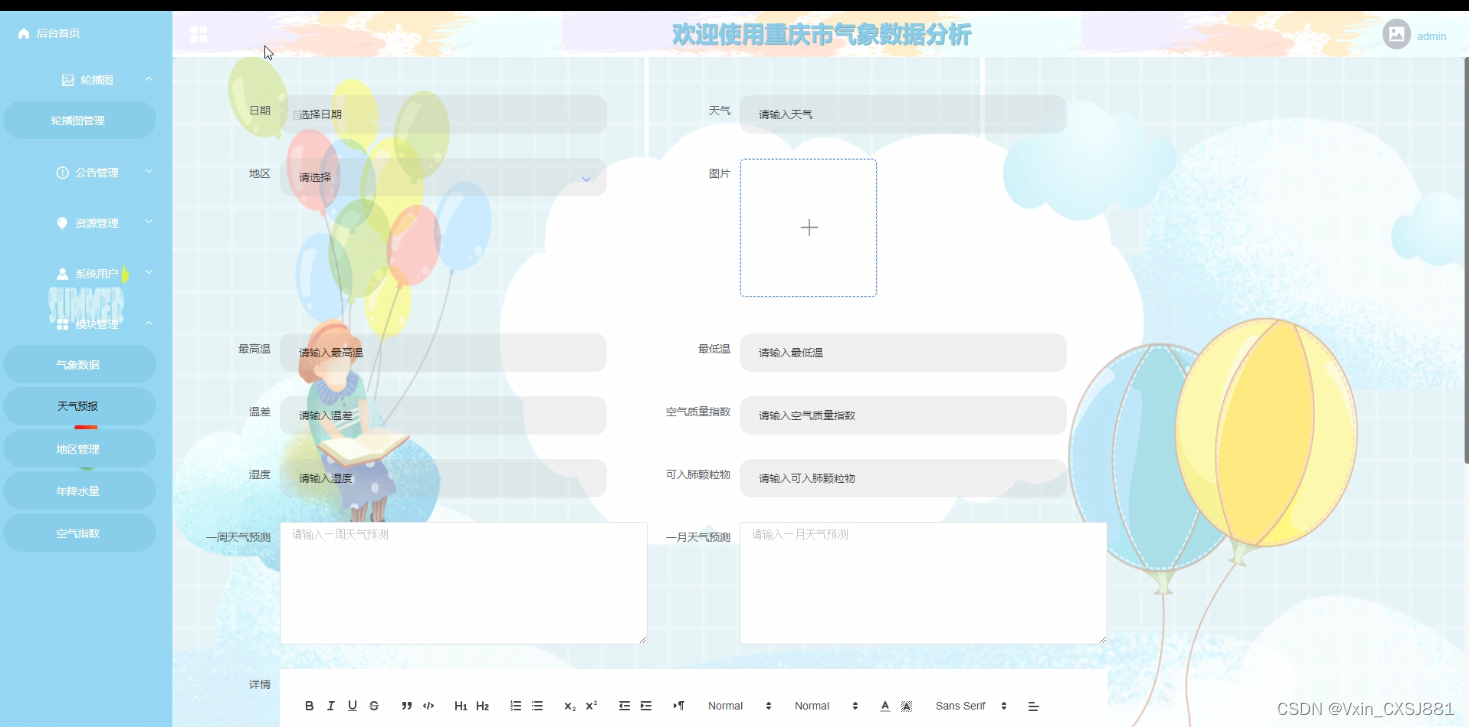Toggle underline formatting in editor
The image size is (1469, 727).
pyautogui.click(x=352, y=706)
